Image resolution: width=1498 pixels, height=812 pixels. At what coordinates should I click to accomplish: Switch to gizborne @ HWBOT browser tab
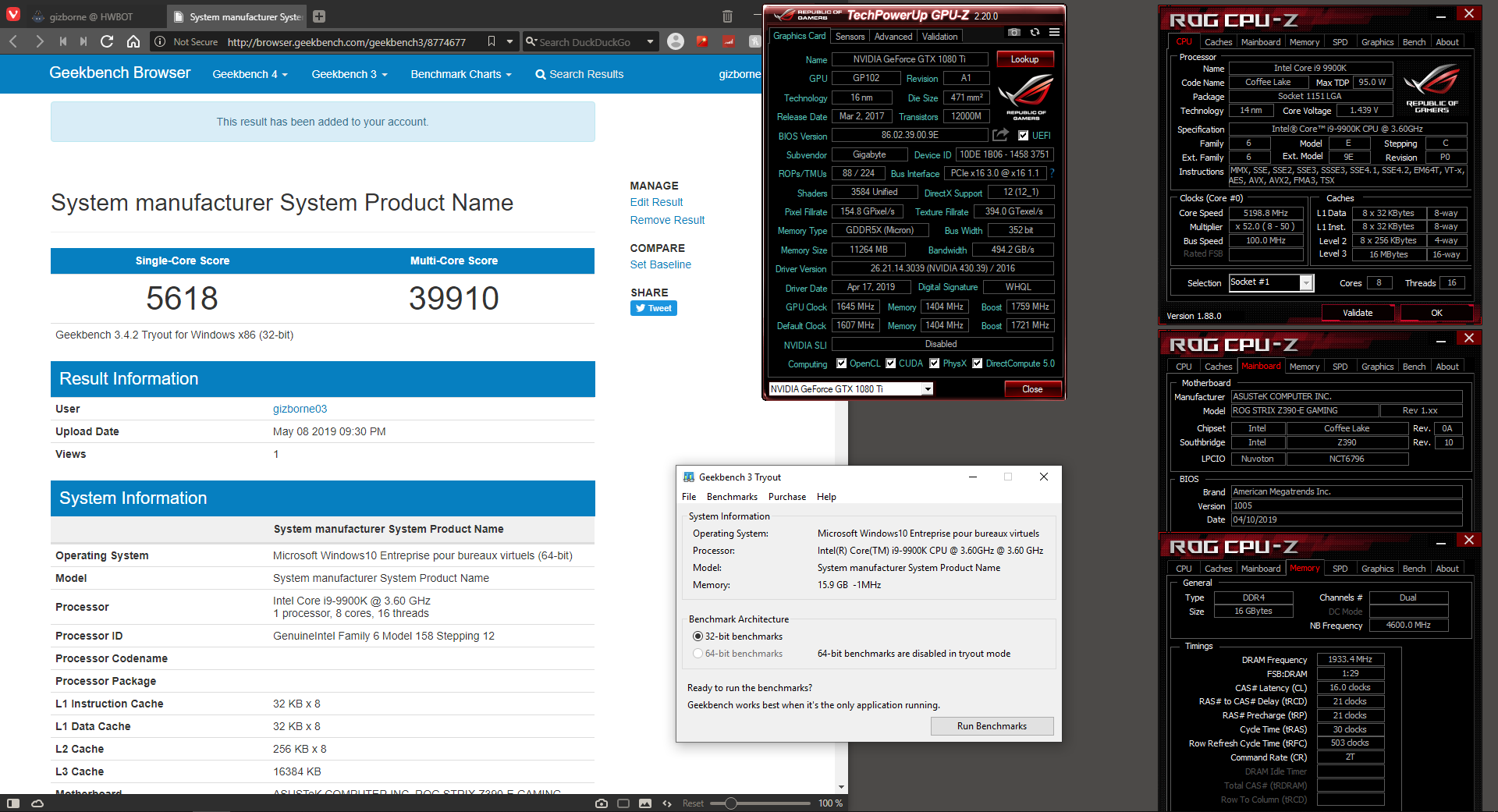pyautogui.click(x=92, y=16)
